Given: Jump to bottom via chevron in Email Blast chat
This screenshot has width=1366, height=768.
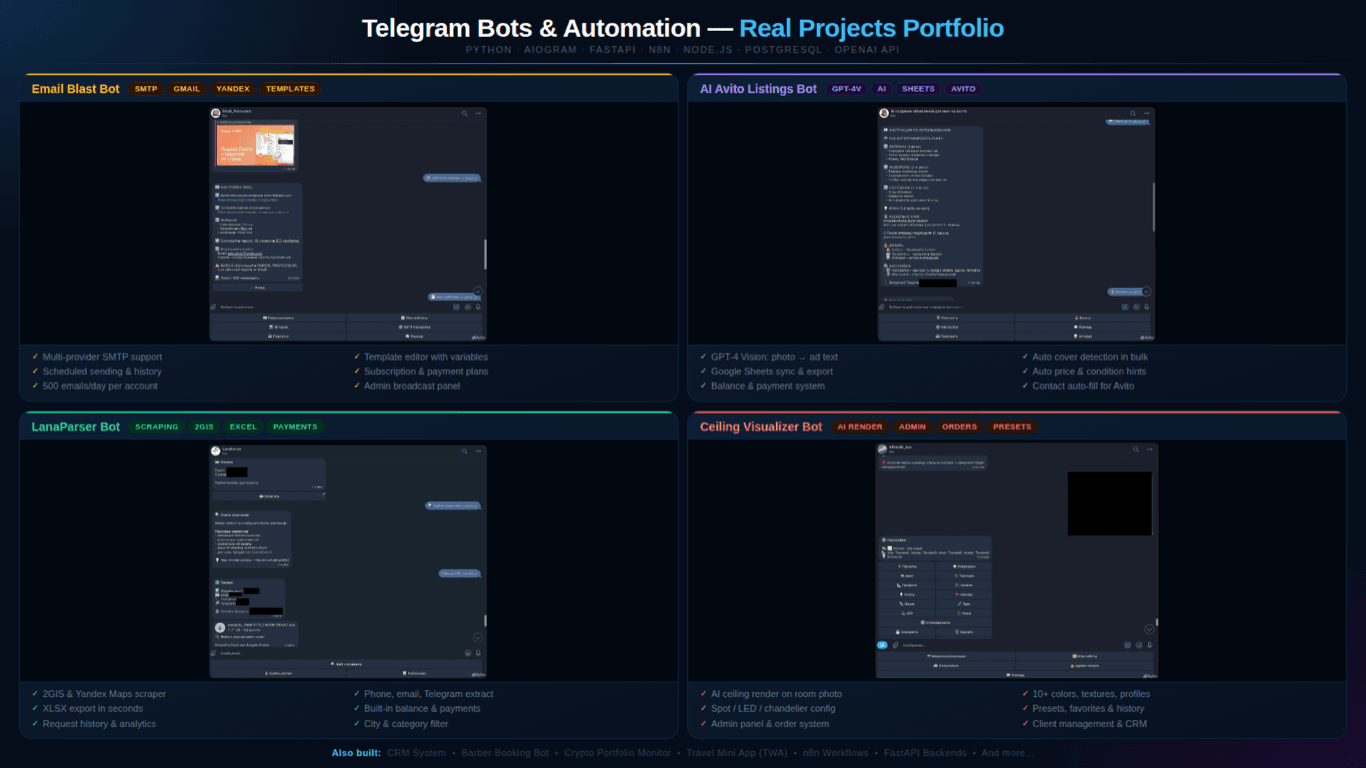Looking at the screenshot, I should [x=478, y=291].
